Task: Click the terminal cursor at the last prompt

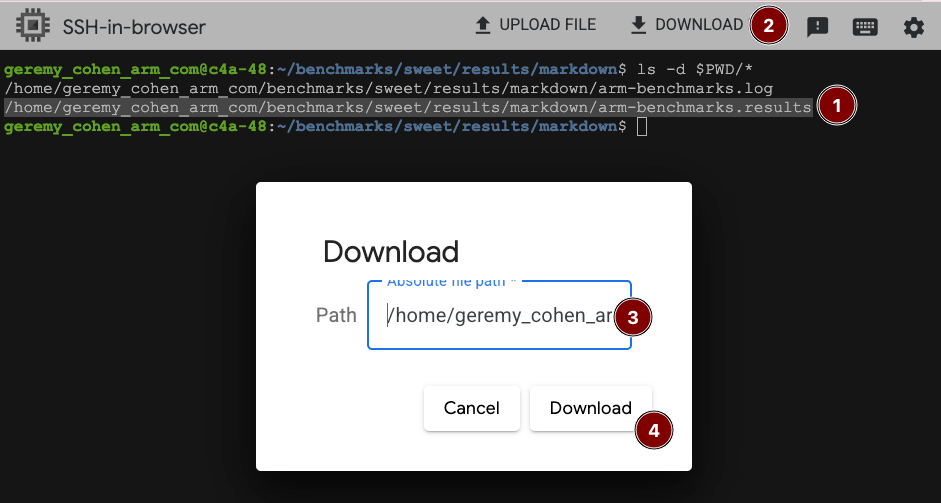Action: point(642,127)
